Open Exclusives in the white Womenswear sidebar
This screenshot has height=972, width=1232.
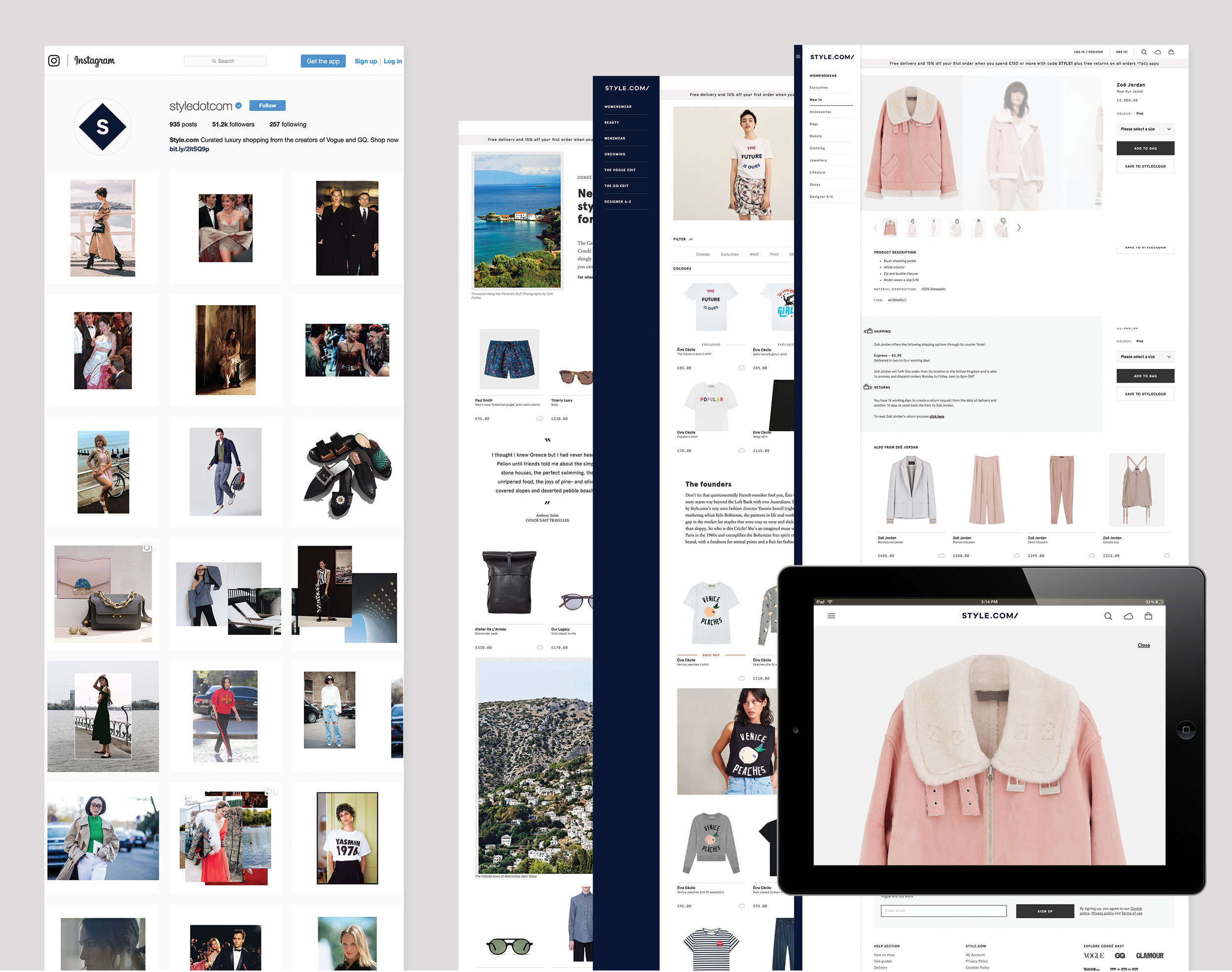(819, 88)
